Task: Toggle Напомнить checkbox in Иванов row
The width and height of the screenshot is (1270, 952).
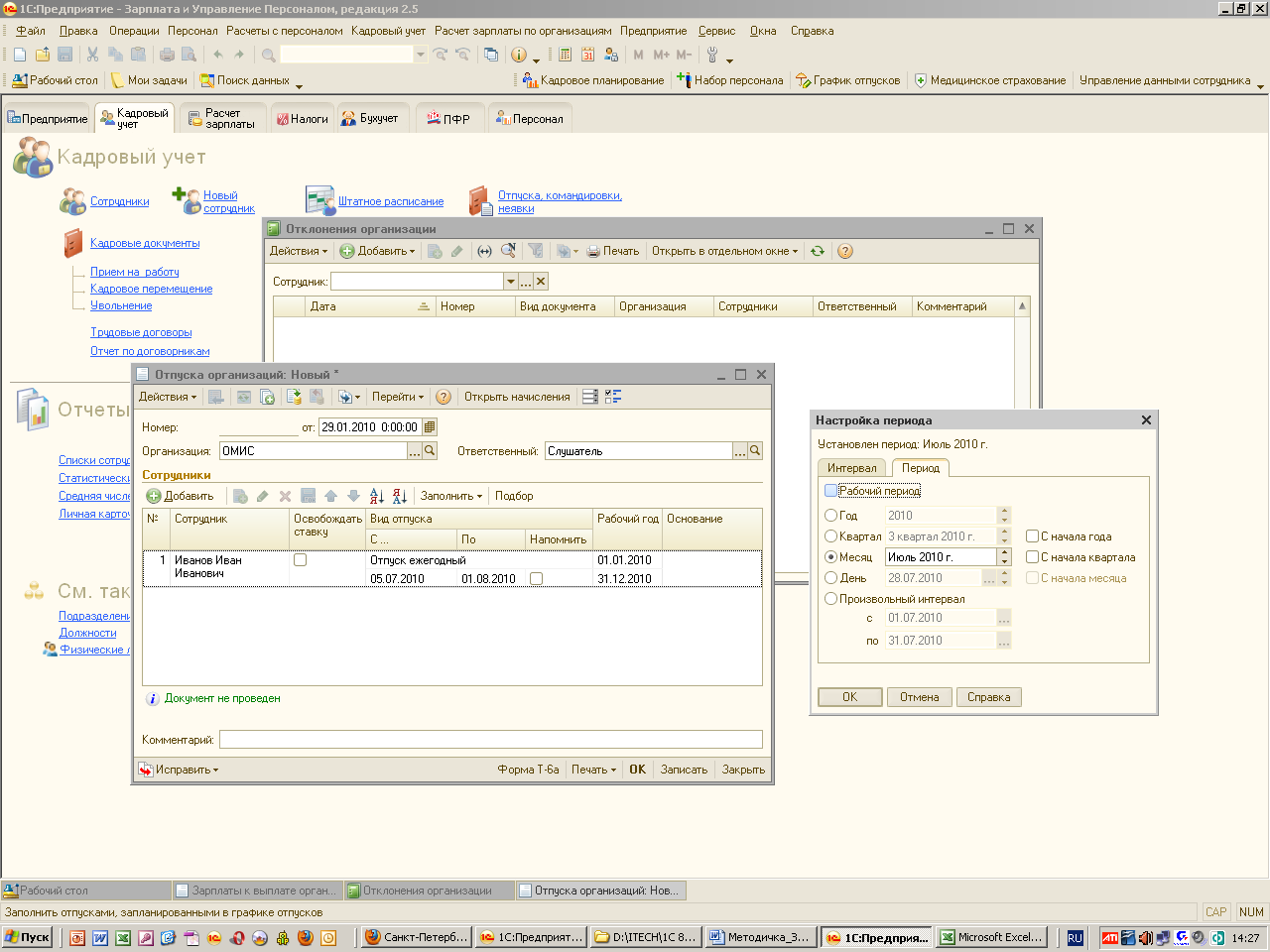Action: point(536,578)
